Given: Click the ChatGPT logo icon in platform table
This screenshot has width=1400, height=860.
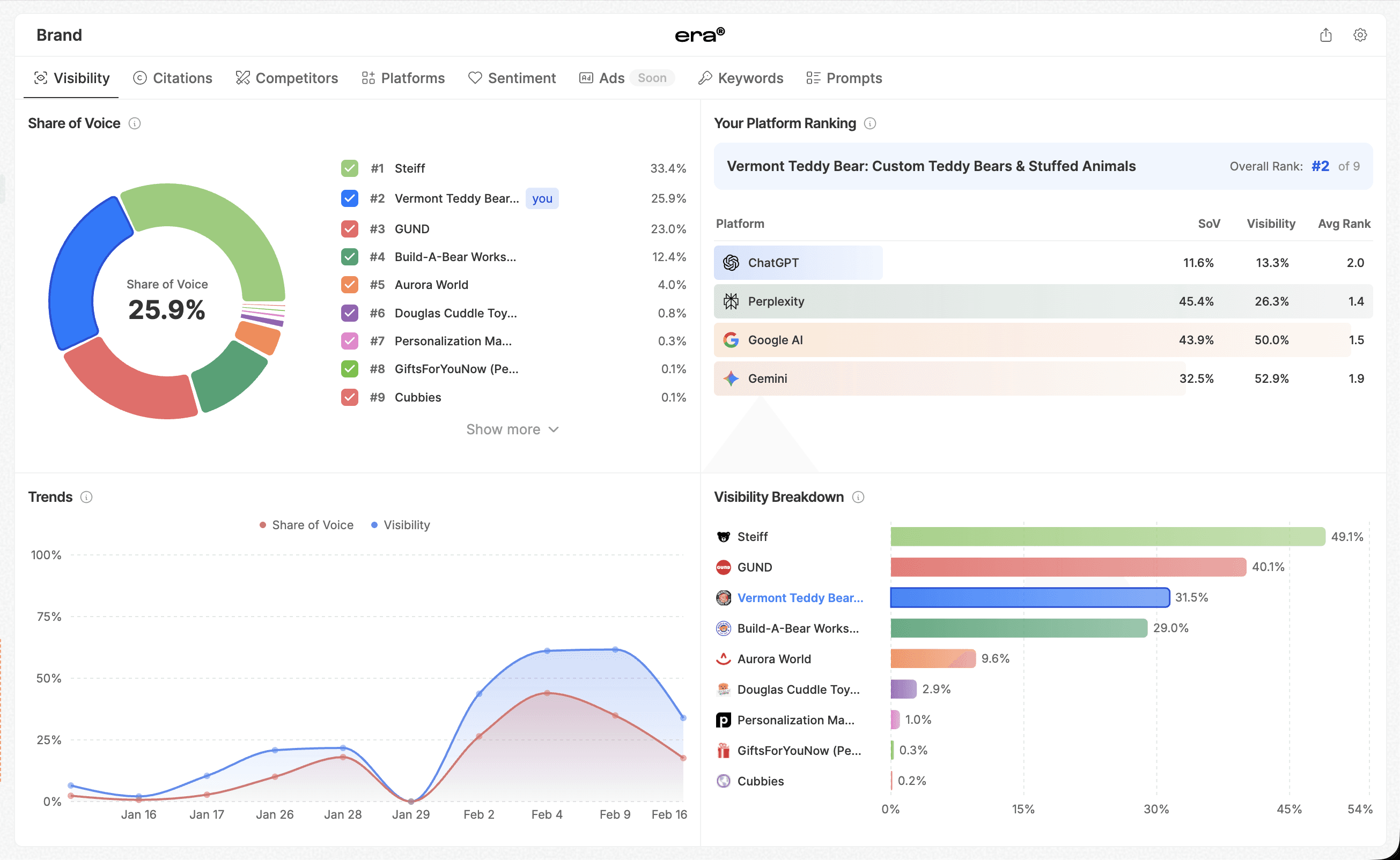Looking at the screenshot, I should pyautogui.click(x=731, y=263).
